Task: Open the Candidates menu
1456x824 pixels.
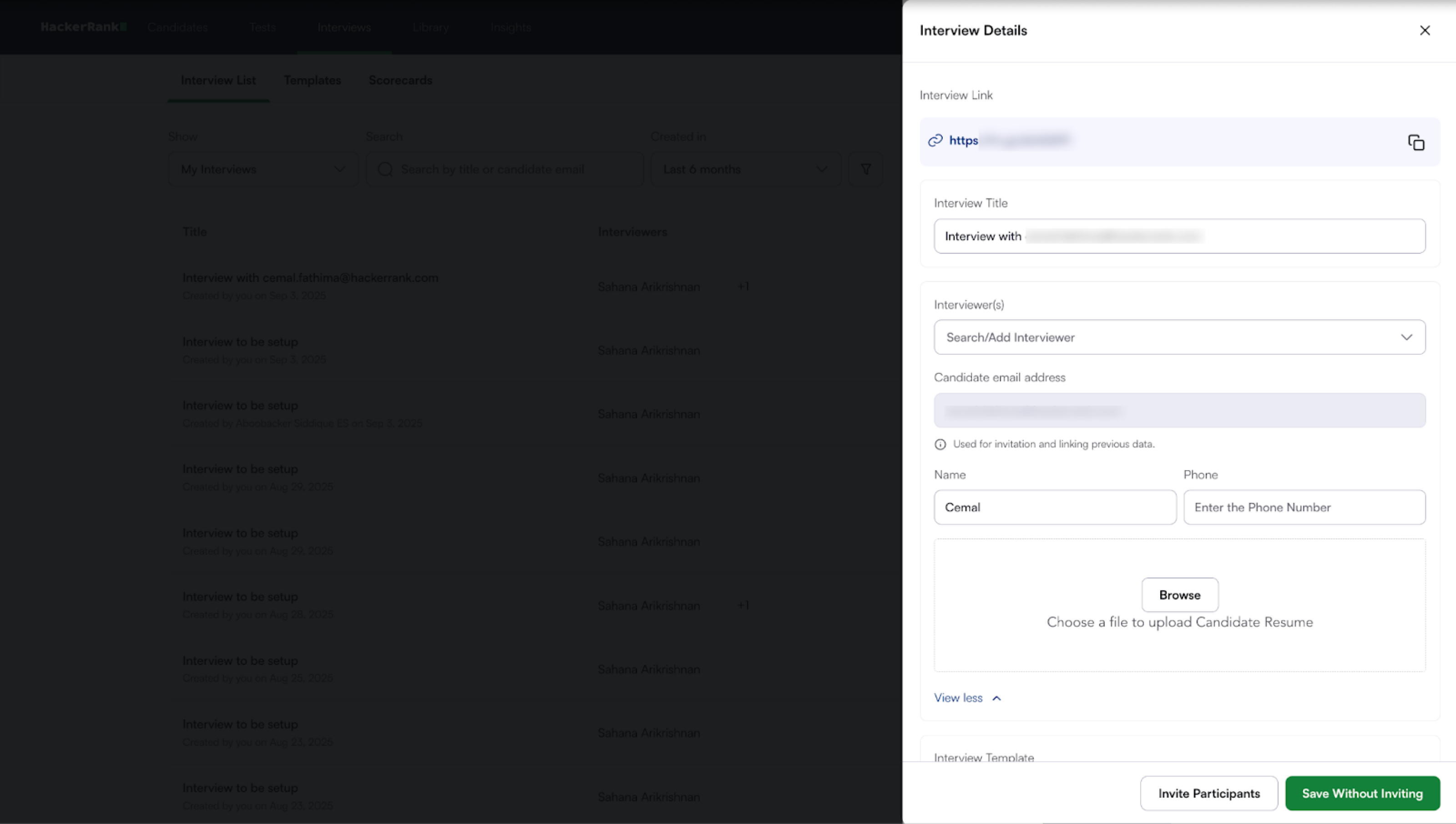Action: coord(177,27)
